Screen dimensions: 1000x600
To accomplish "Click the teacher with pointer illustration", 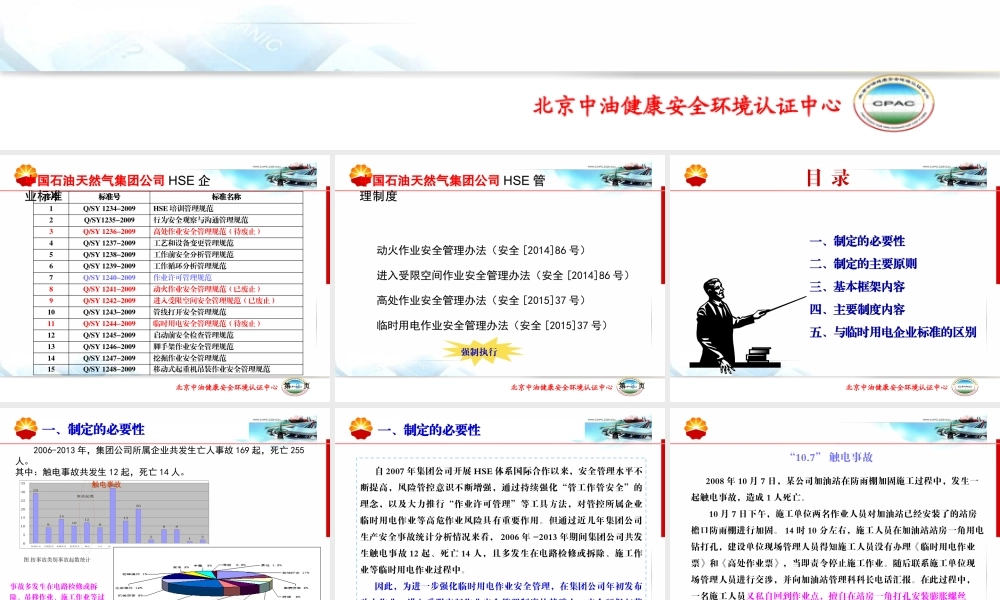I will coord(743,325).
